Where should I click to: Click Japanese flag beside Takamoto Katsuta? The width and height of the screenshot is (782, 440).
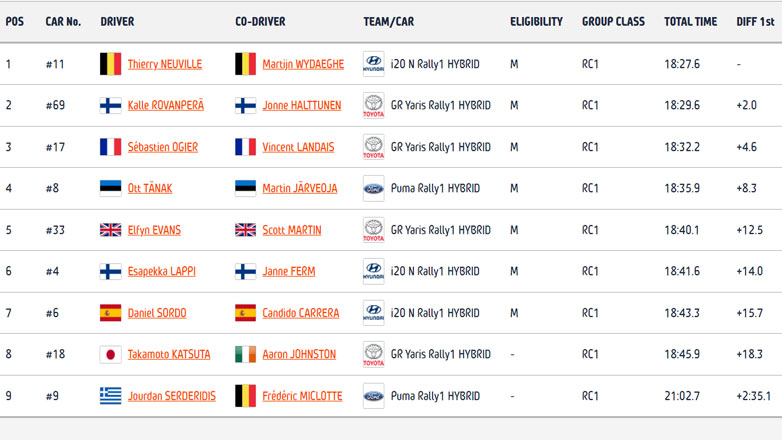click(110, 354)
